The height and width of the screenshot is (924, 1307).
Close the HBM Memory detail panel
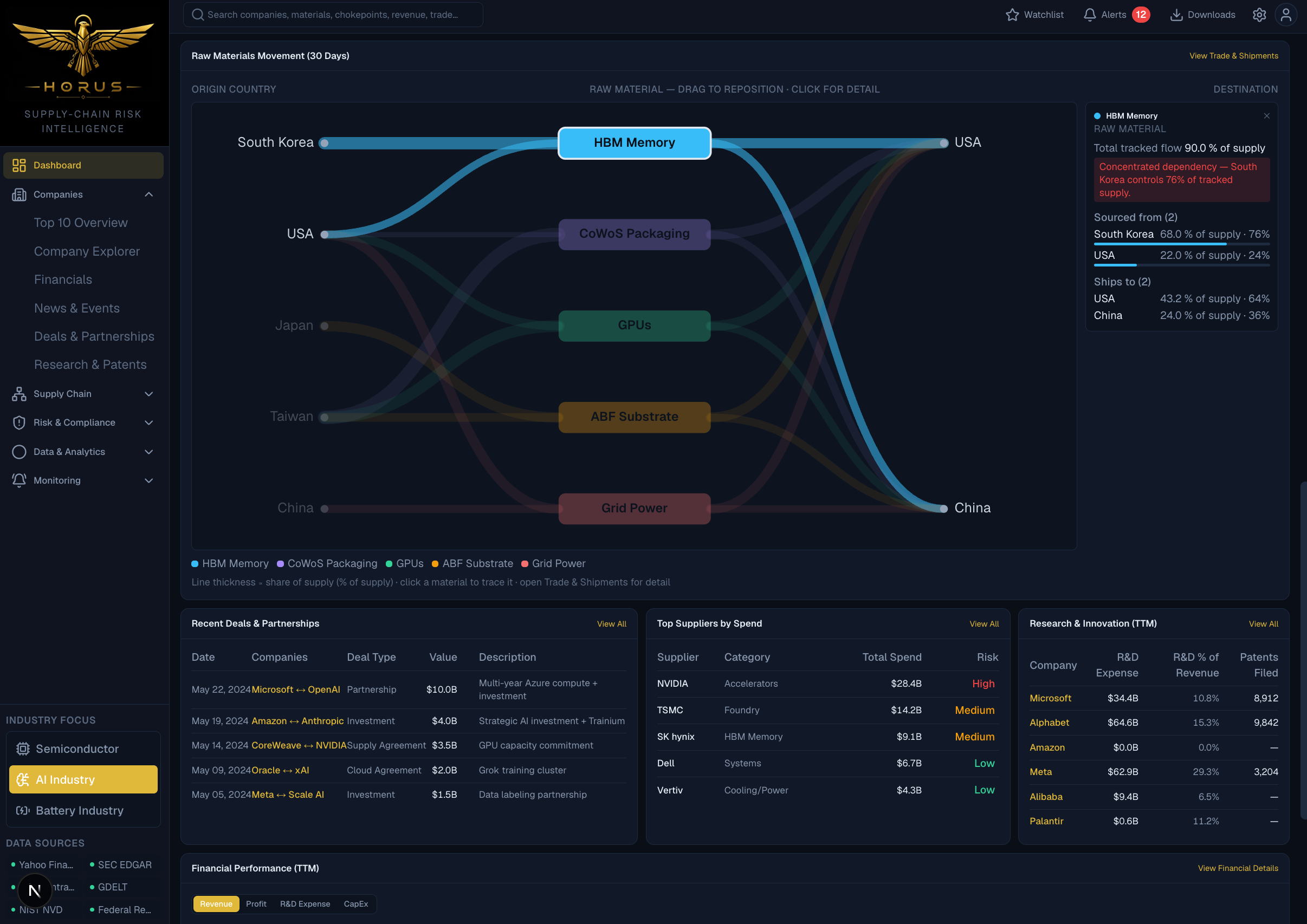click(x=1266, y=116)
